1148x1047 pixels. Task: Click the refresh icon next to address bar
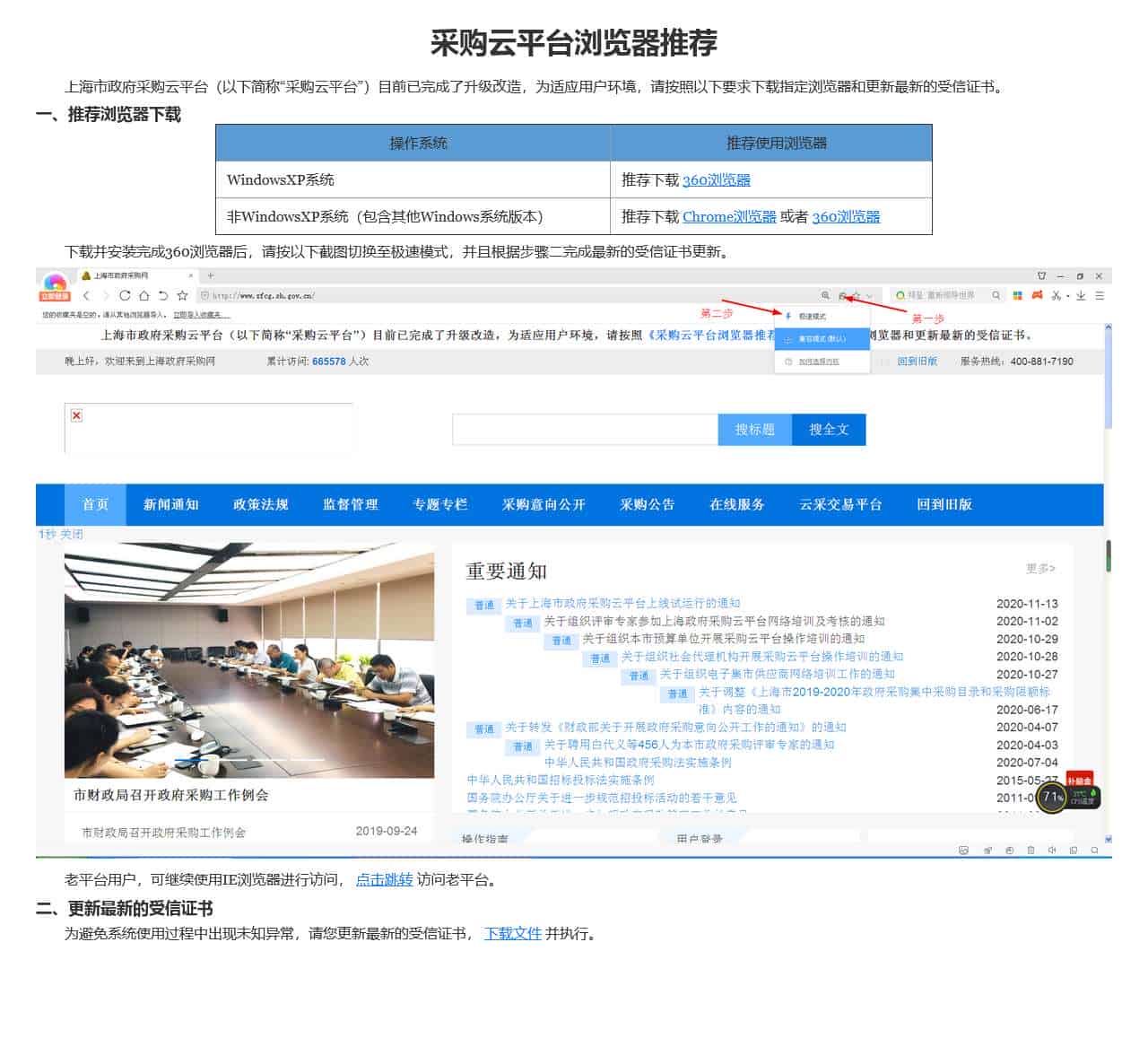tap(124, 295)
